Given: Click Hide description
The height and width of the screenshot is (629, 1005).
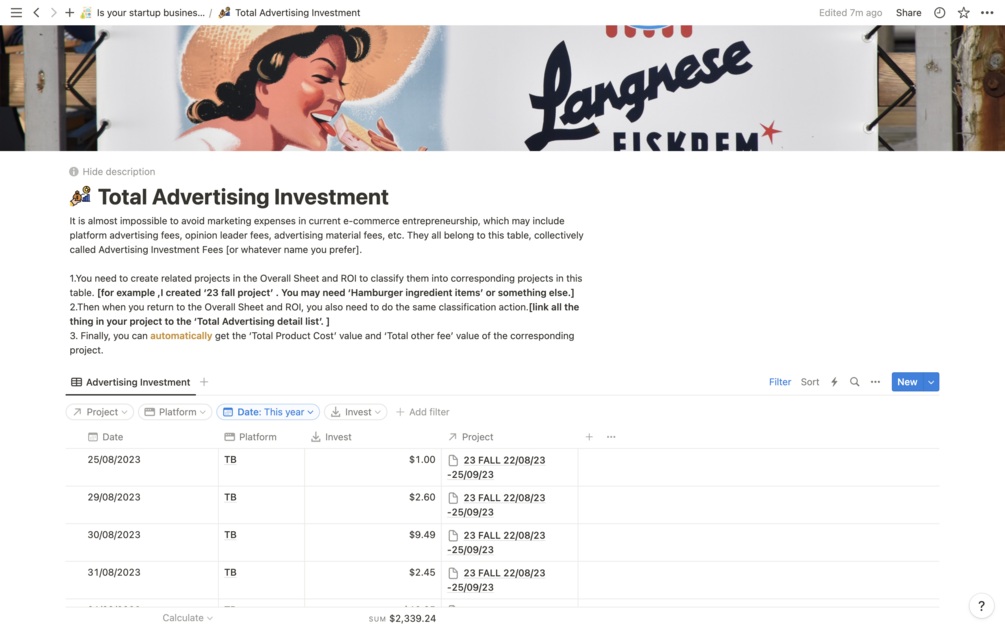Looking at the screenshot, I should pyautogui.click(x=112, y=172).
